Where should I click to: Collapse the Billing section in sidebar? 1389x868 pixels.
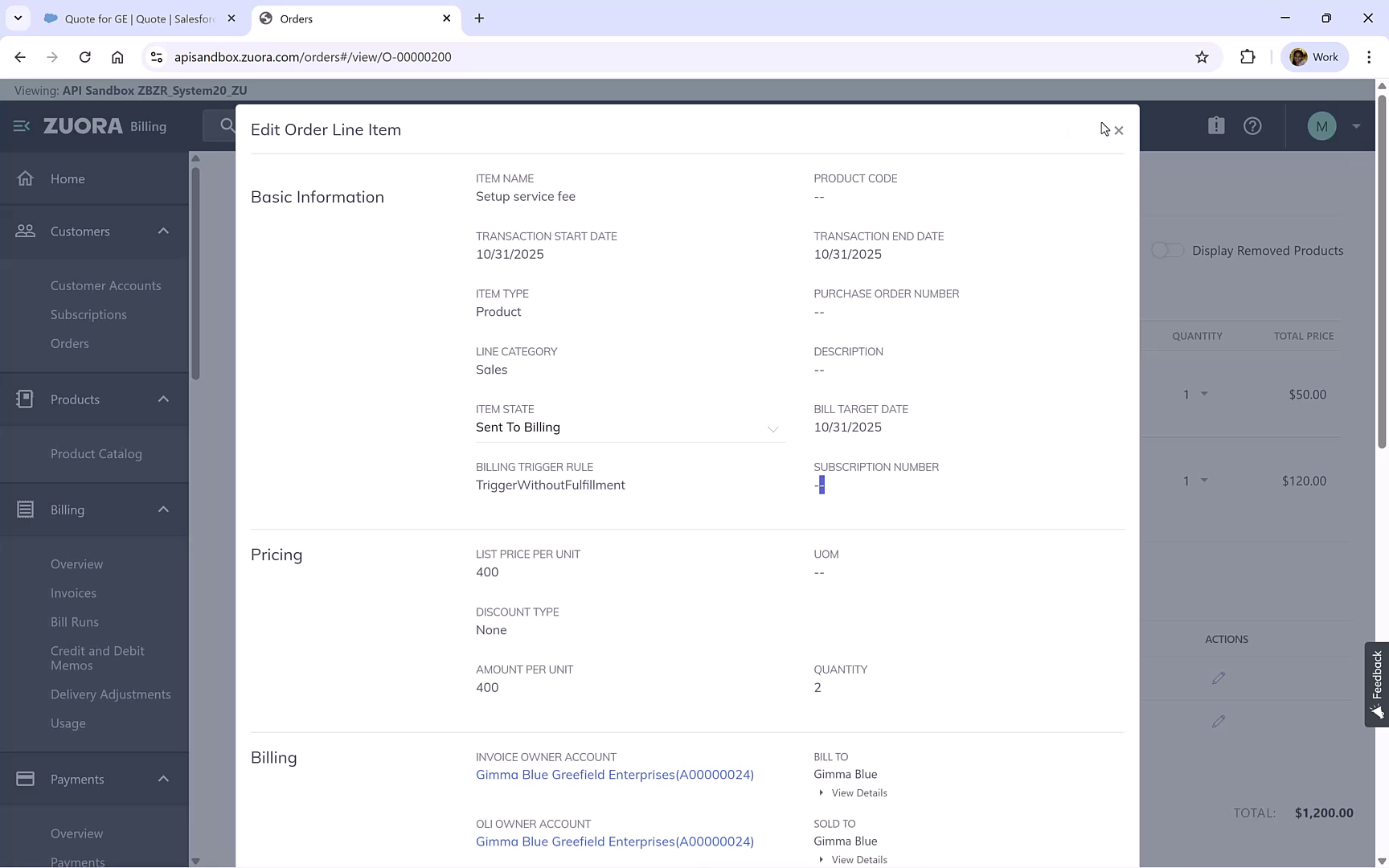click(162, 509)
